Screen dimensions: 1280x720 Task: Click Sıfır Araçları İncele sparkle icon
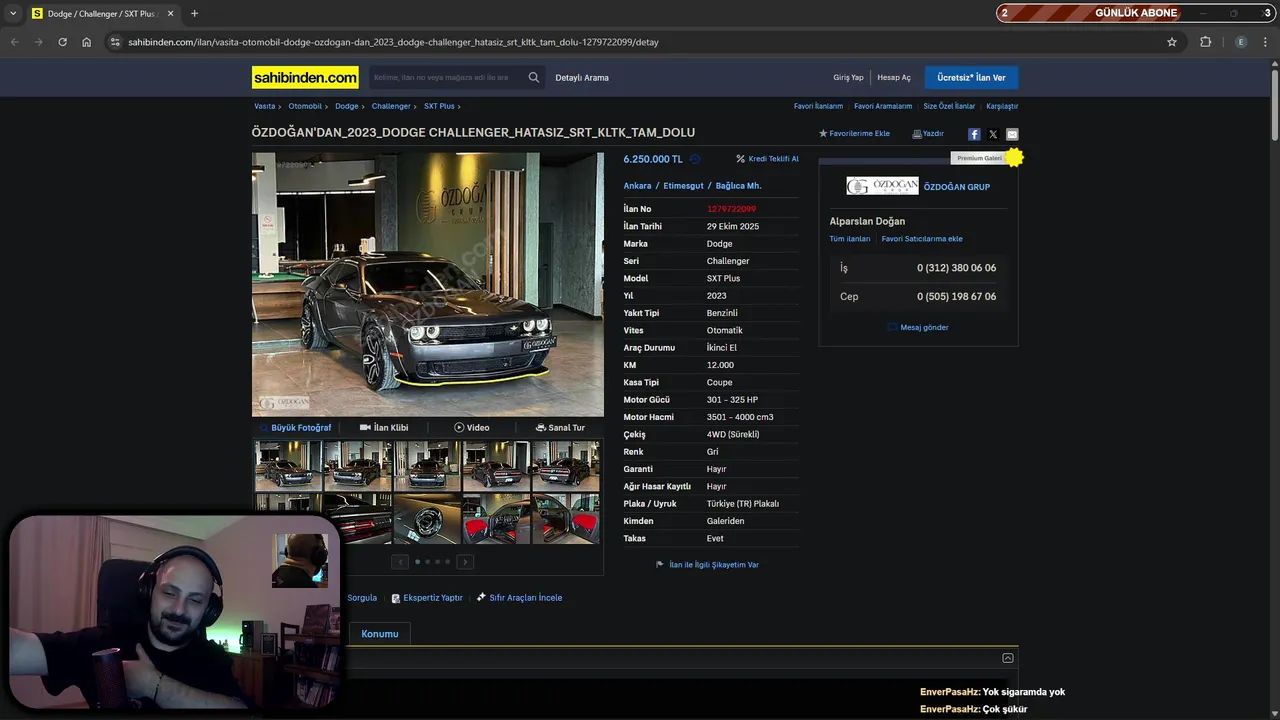point(481,597)
